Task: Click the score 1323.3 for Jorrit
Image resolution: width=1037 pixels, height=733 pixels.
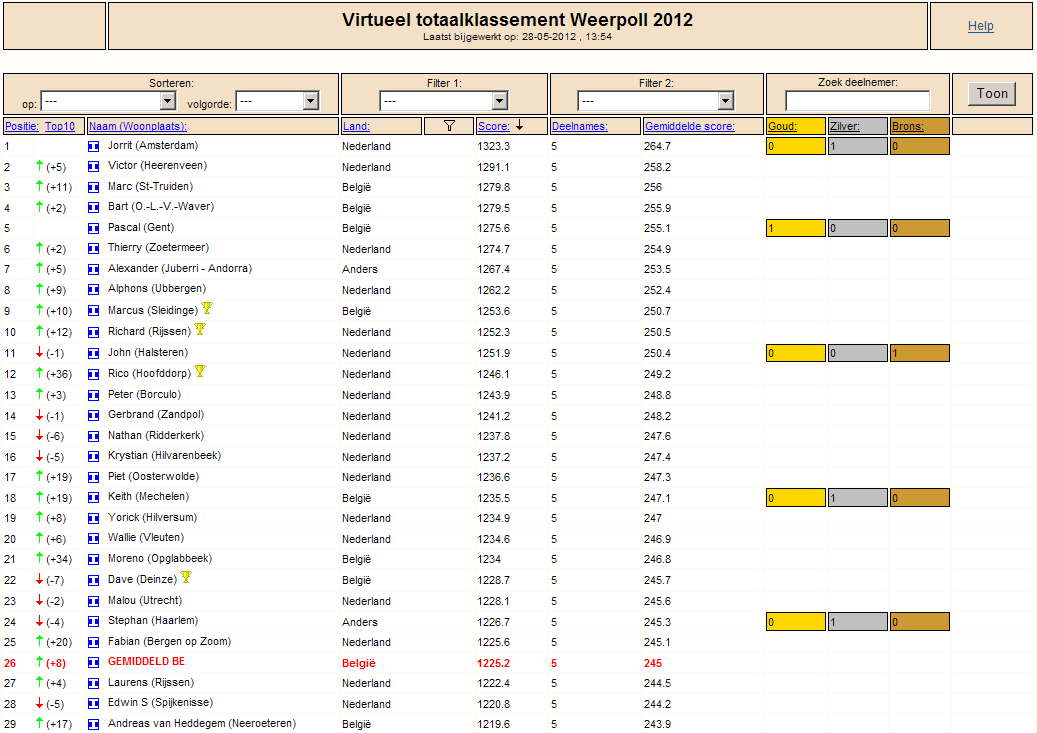Action: (x=493, y=146)
